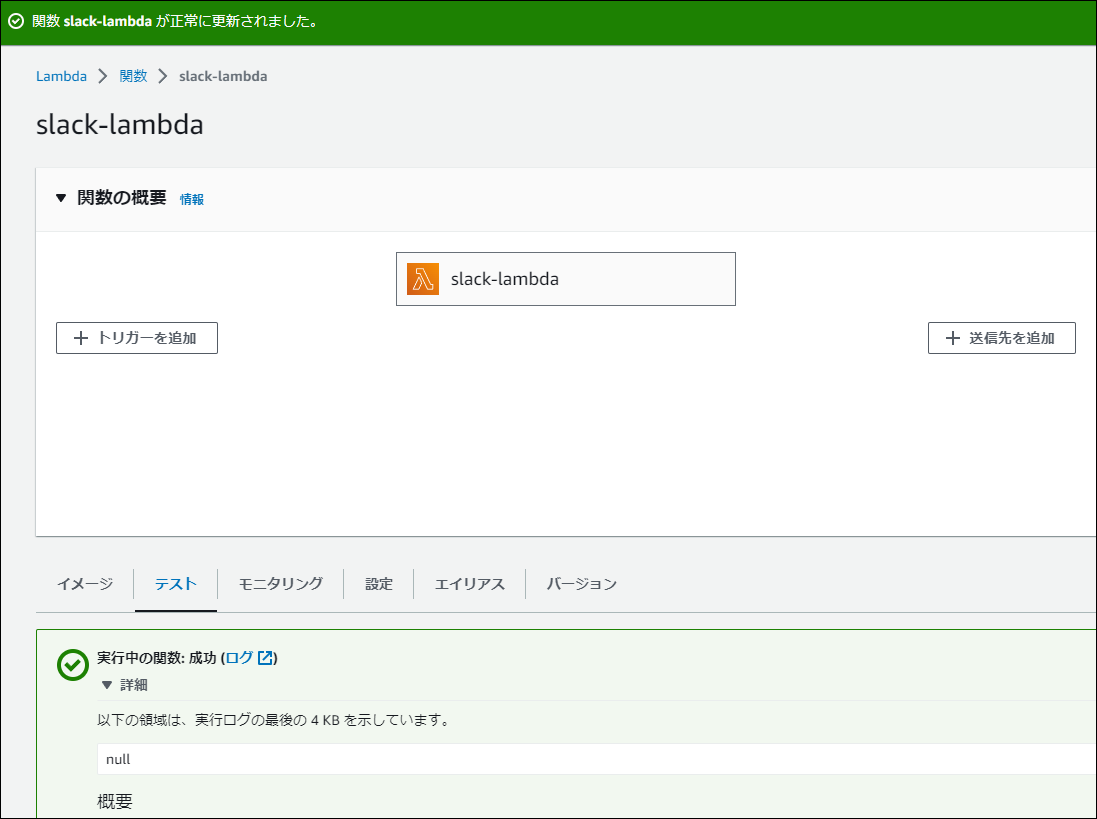Open the バージョン tab
This screenshot has height=819, width=1097.
coord(581,584)
